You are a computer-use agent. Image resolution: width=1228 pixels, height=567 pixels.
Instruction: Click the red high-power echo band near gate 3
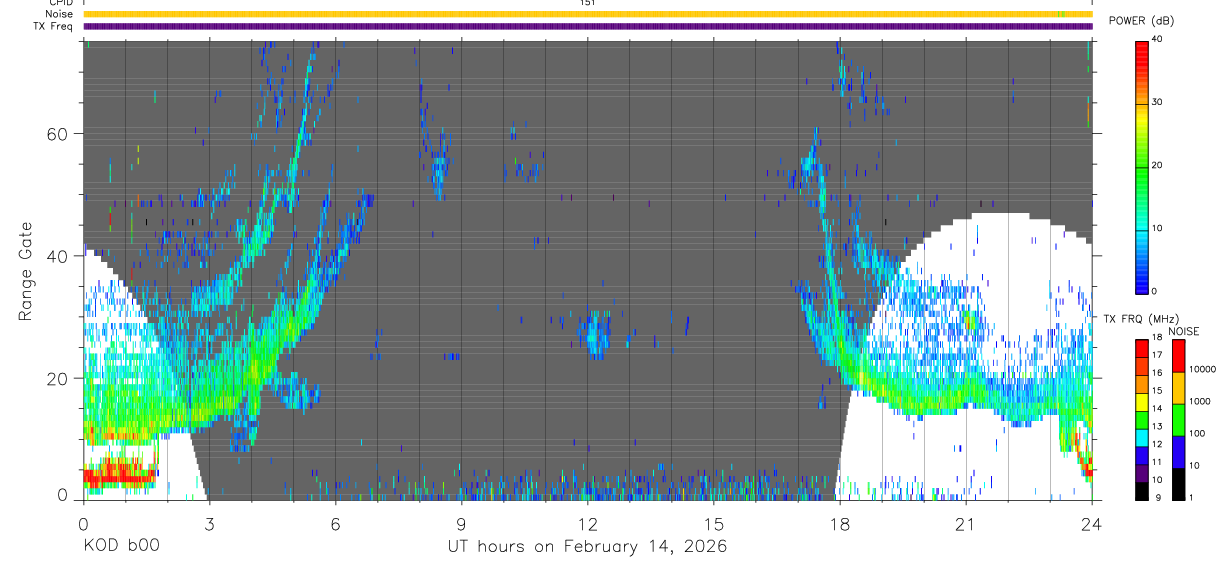pos(118,476)
